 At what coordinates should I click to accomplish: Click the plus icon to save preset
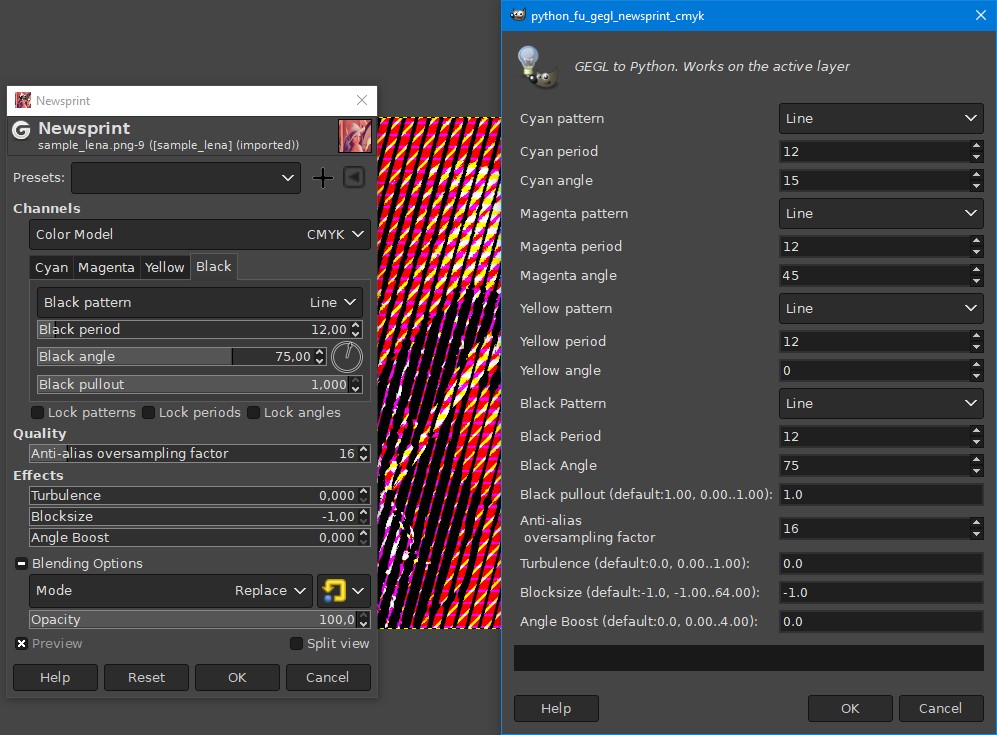tap(323, 177)
